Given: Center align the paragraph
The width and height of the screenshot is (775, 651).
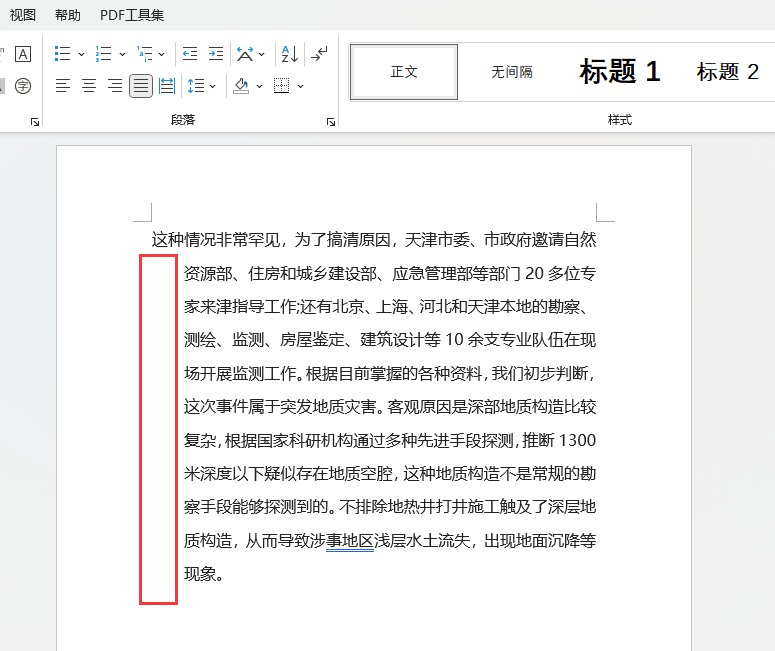Looking at the screenshot, I should tap(89, 86).
